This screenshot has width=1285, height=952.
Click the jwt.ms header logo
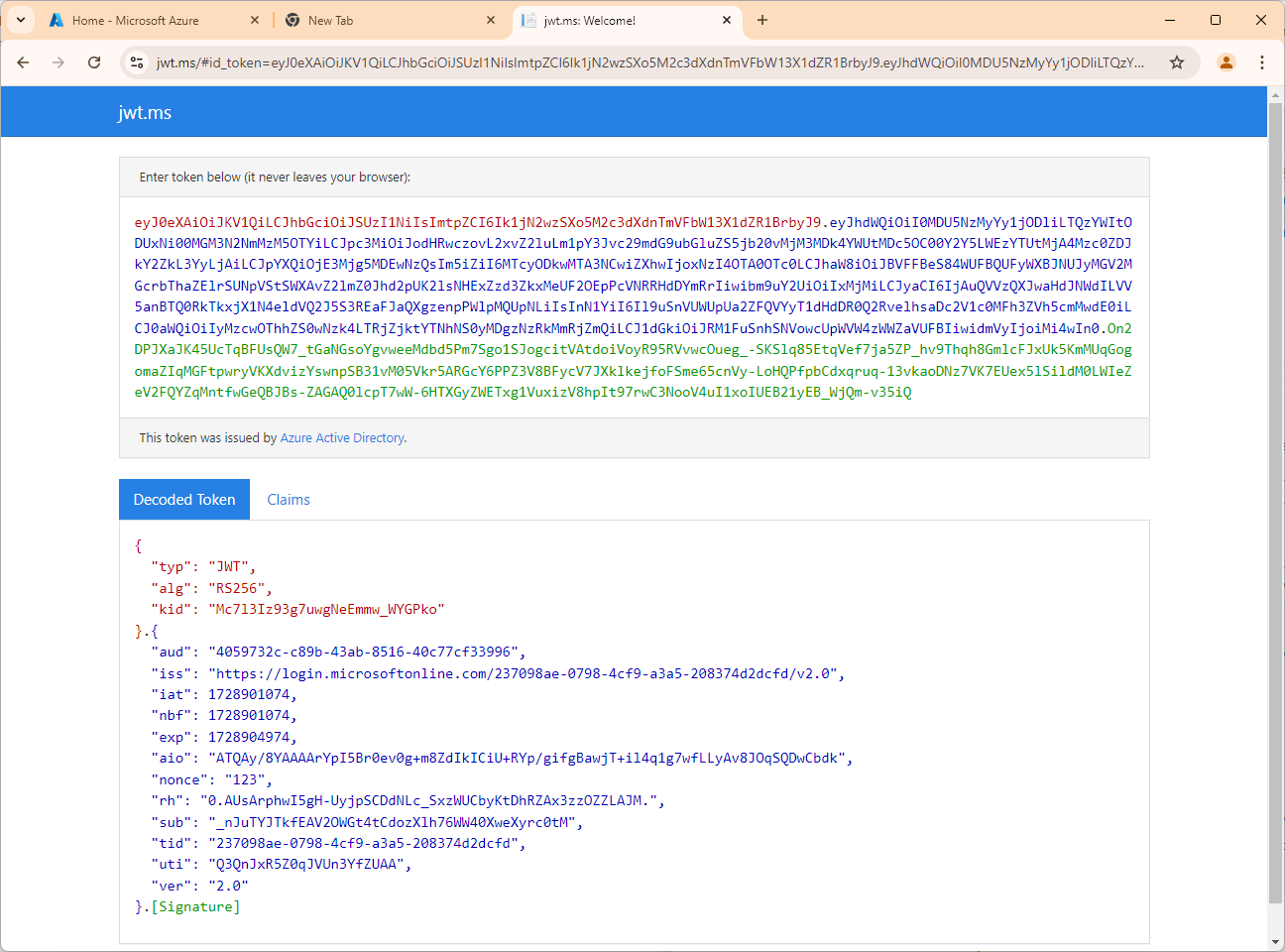tap(145, 113)
